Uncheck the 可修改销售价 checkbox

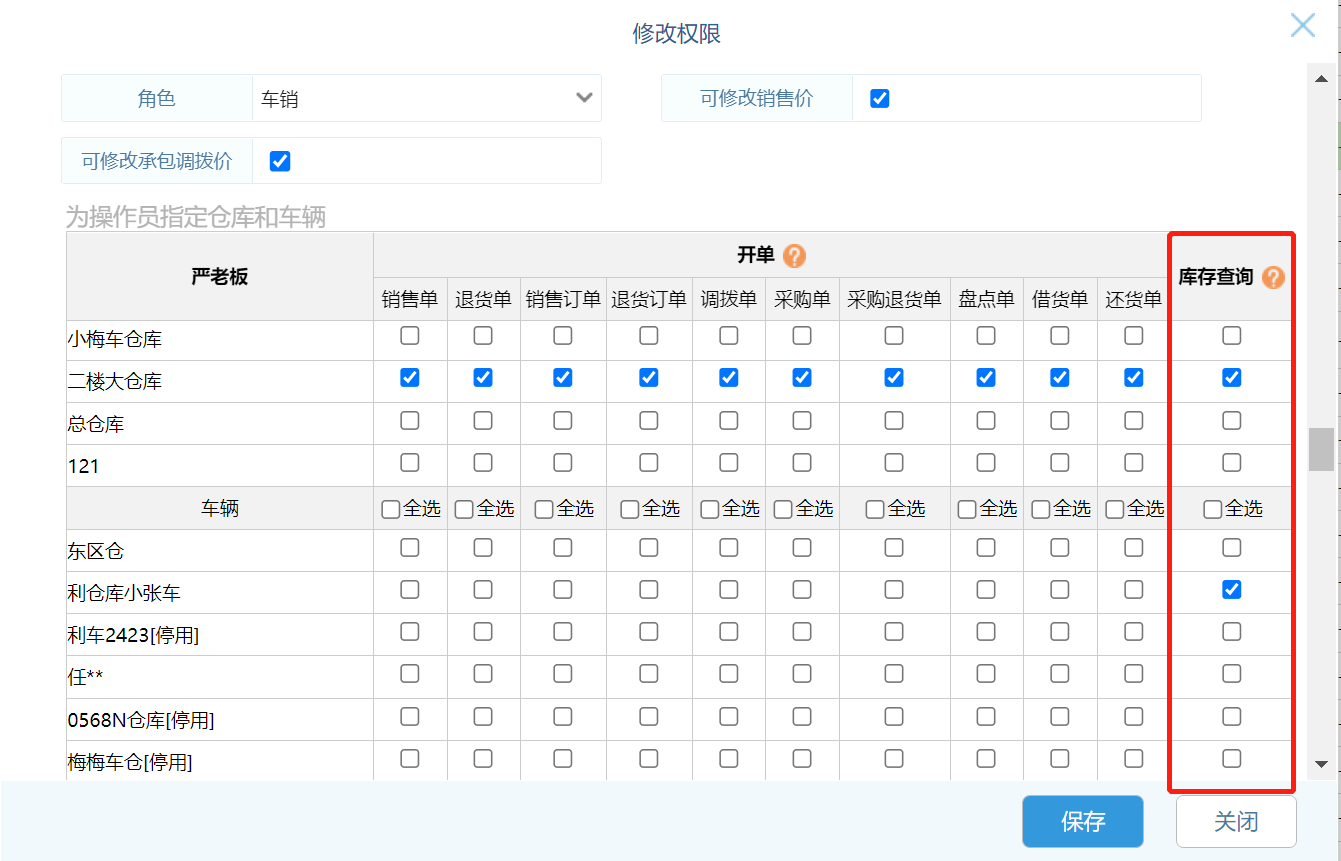pyautogui.click(x=880, y=98)
